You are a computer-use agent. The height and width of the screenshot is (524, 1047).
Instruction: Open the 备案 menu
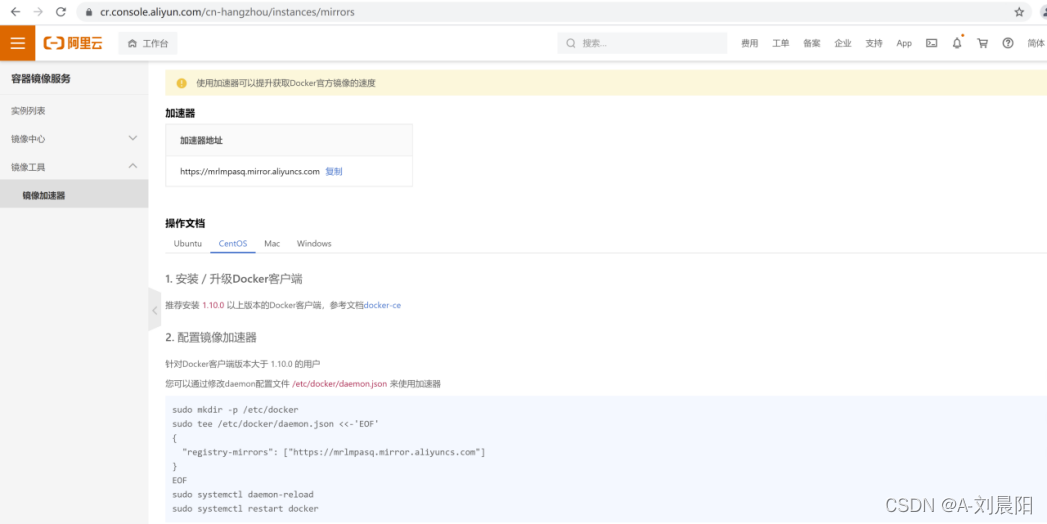[812, 43]
